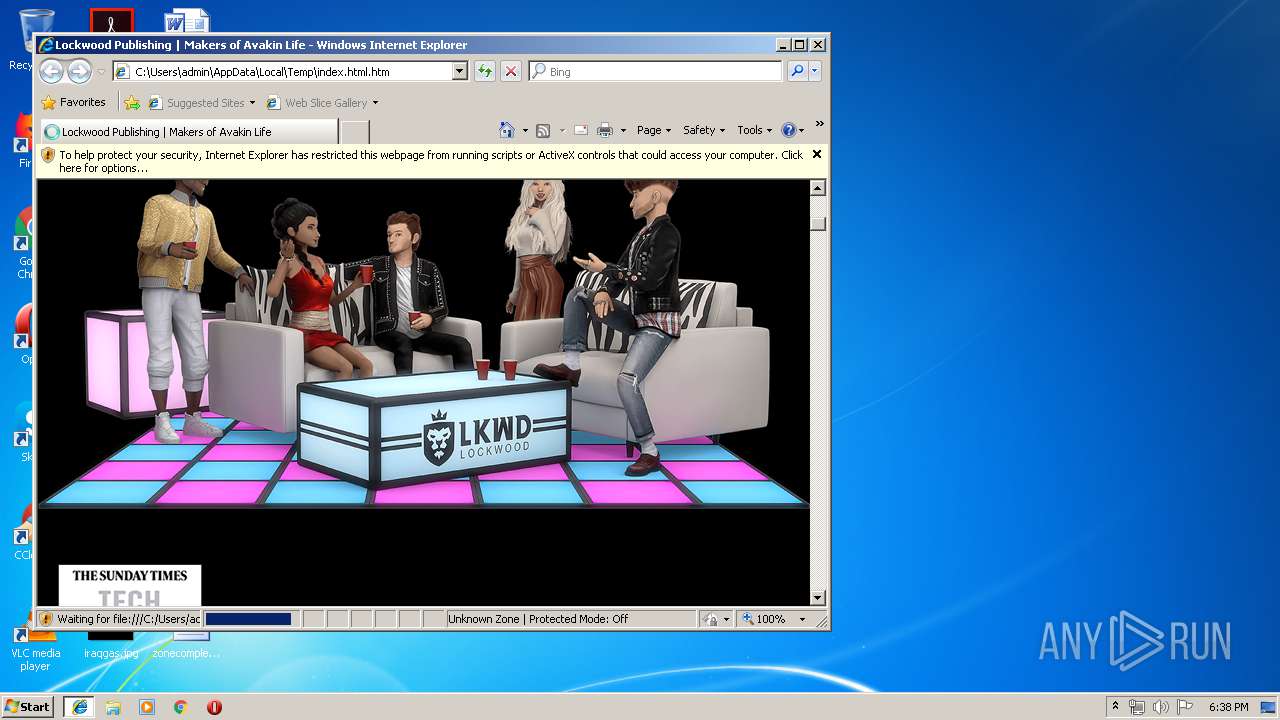Open Web Slice Gallery link

322,102
